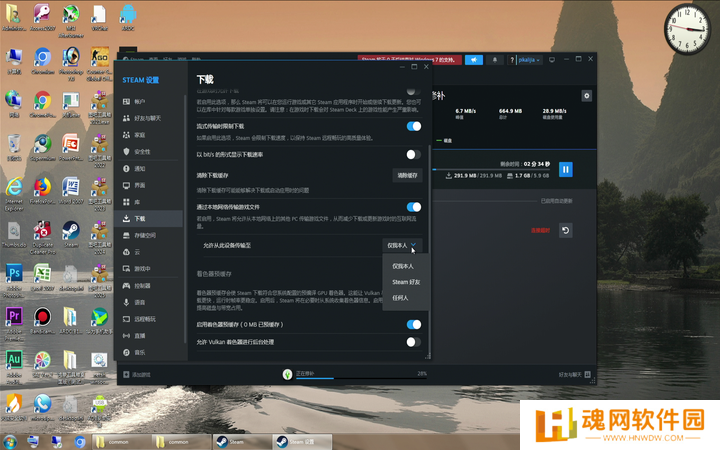Open 好友与聊天 at Steam window bottom right
Screen dimensions: 720x450
tap(574, 375)
